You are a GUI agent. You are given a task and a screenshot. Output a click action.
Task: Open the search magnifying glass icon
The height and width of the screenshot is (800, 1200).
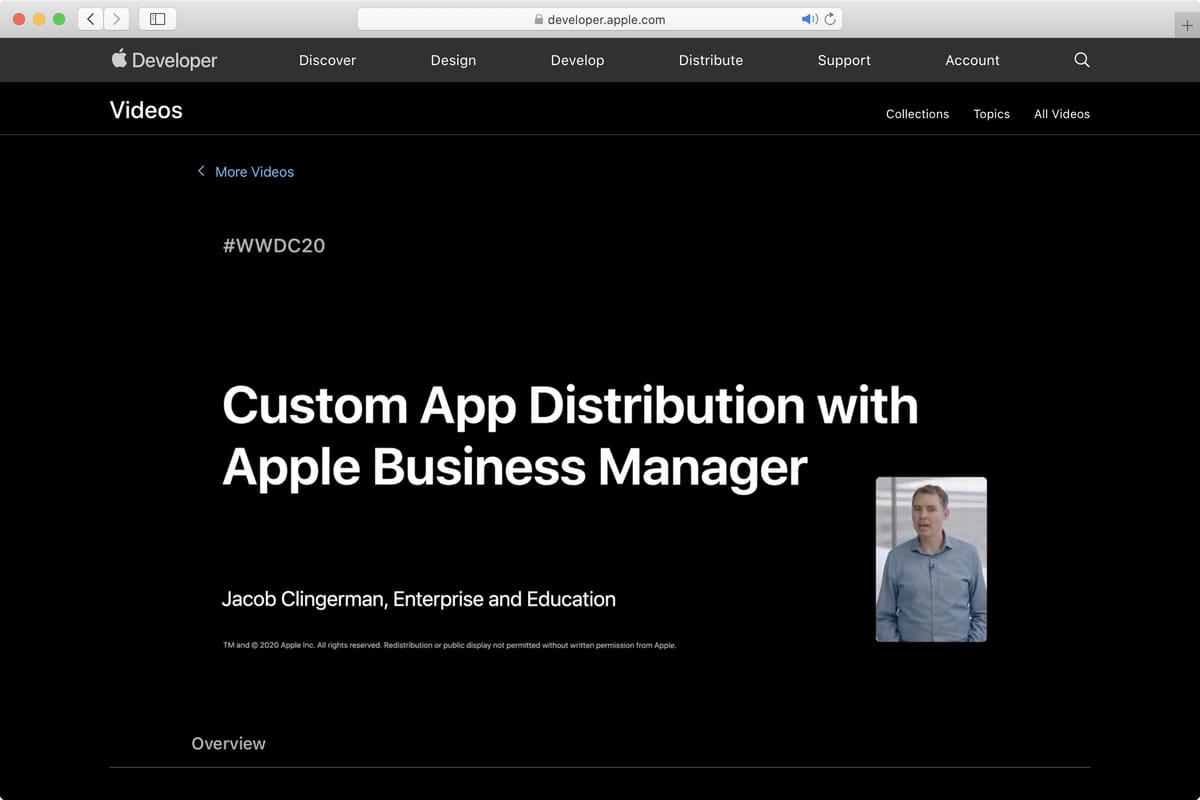(x=1081, y=60)
